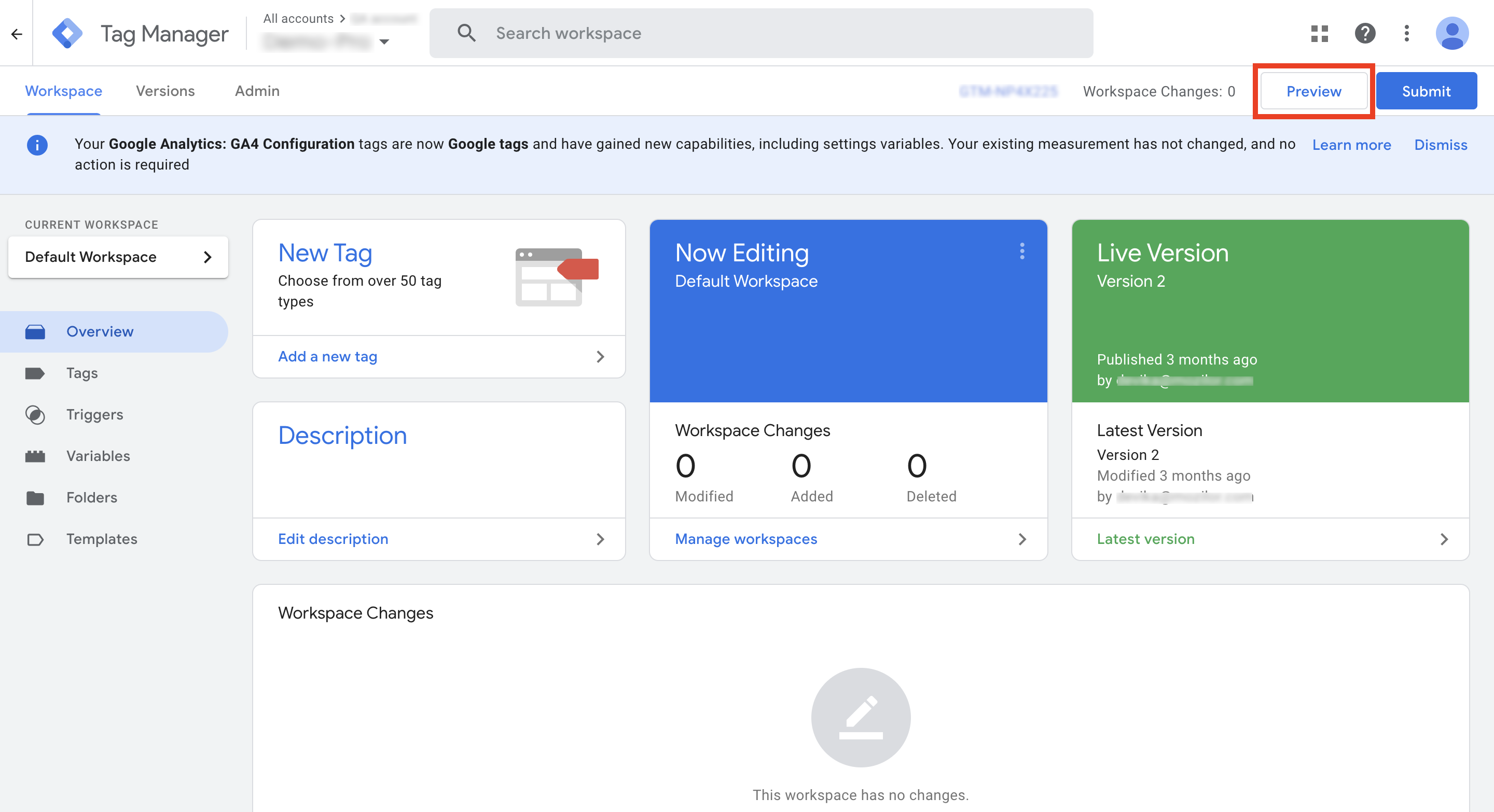Select the Variables icon in the sidebar
This screenshot has height=812, width=1494.
(35, 456)
